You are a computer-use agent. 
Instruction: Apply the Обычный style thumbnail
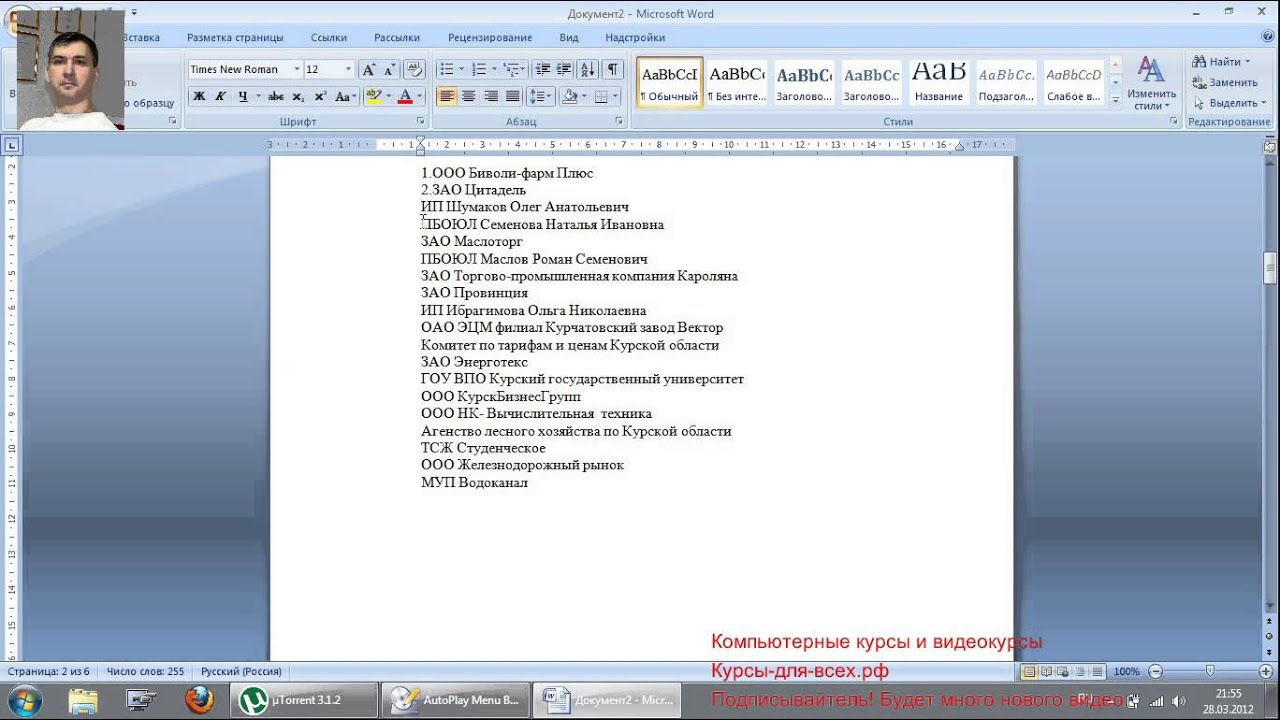(670, 83)
